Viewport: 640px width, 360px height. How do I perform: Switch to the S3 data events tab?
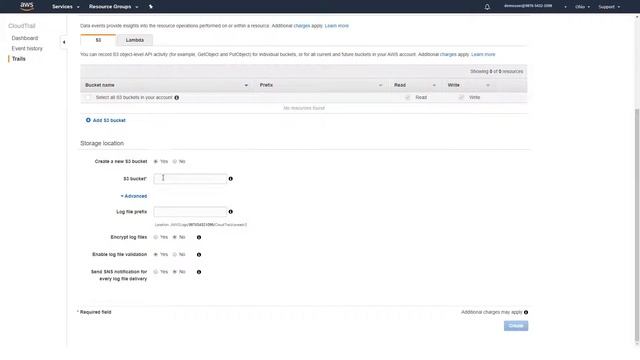click(x=98, y=40)
